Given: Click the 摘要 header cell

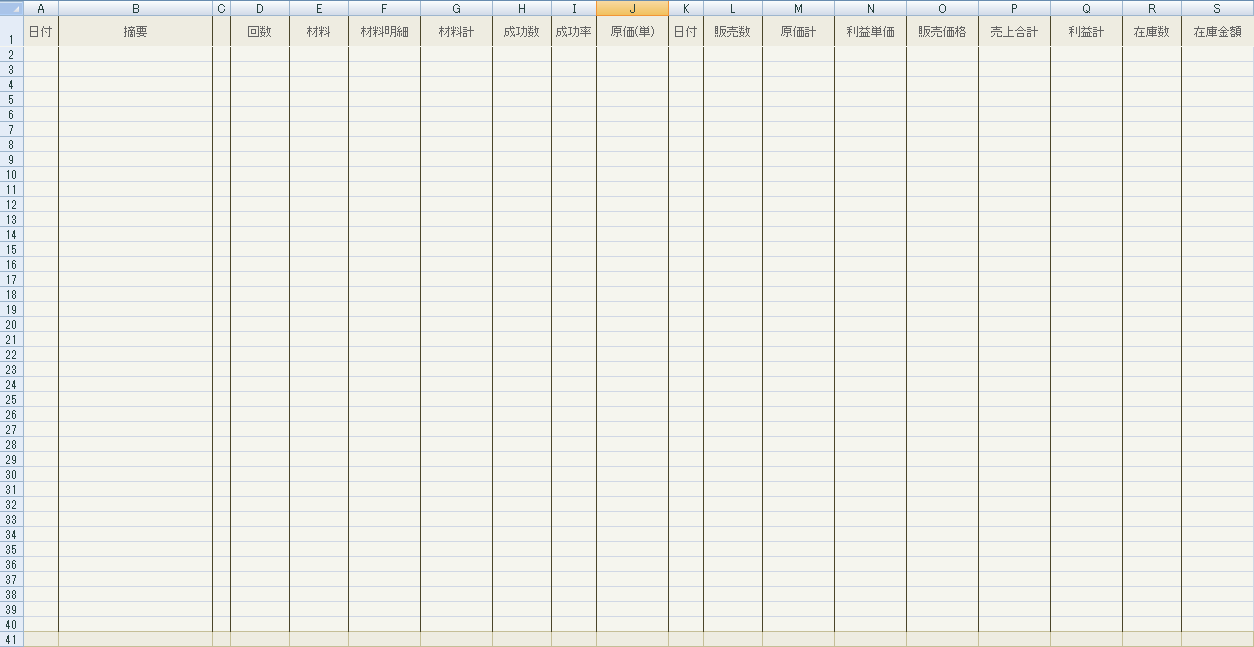Looking at the screenshot, I should [135, 31].
